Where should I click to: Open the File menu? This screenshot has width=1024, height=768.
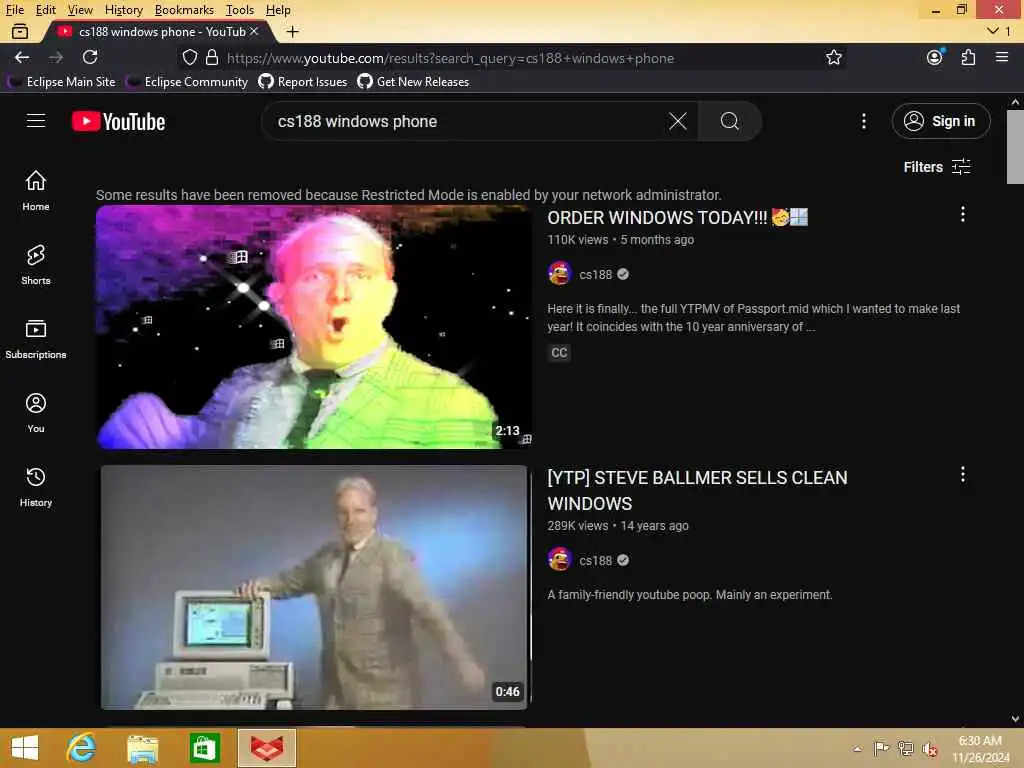pyautogui.click(x=14, y=10)
